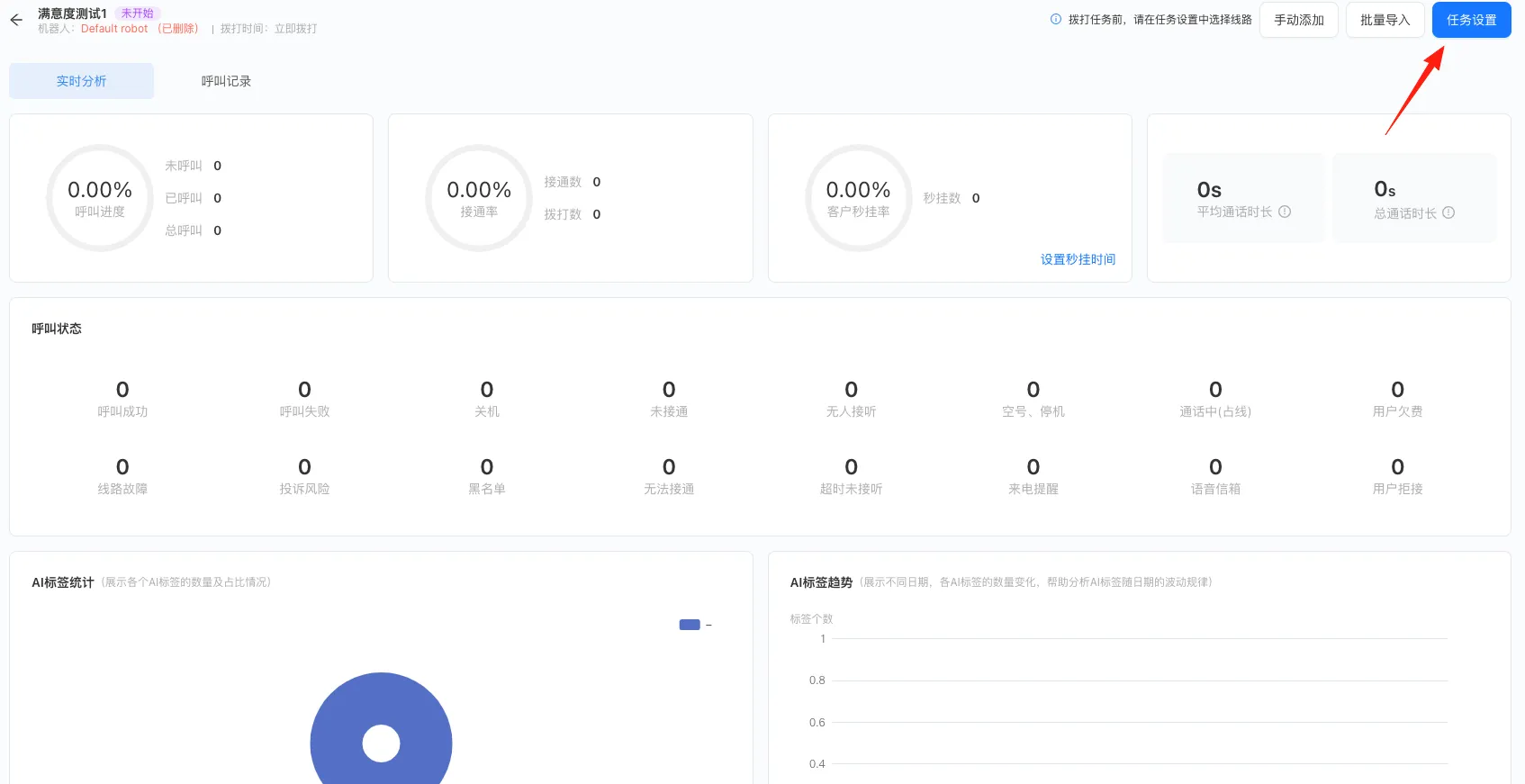Select the 用户拒接 count
Screen dimensions: 1525x784
[x=1397, y=467]
